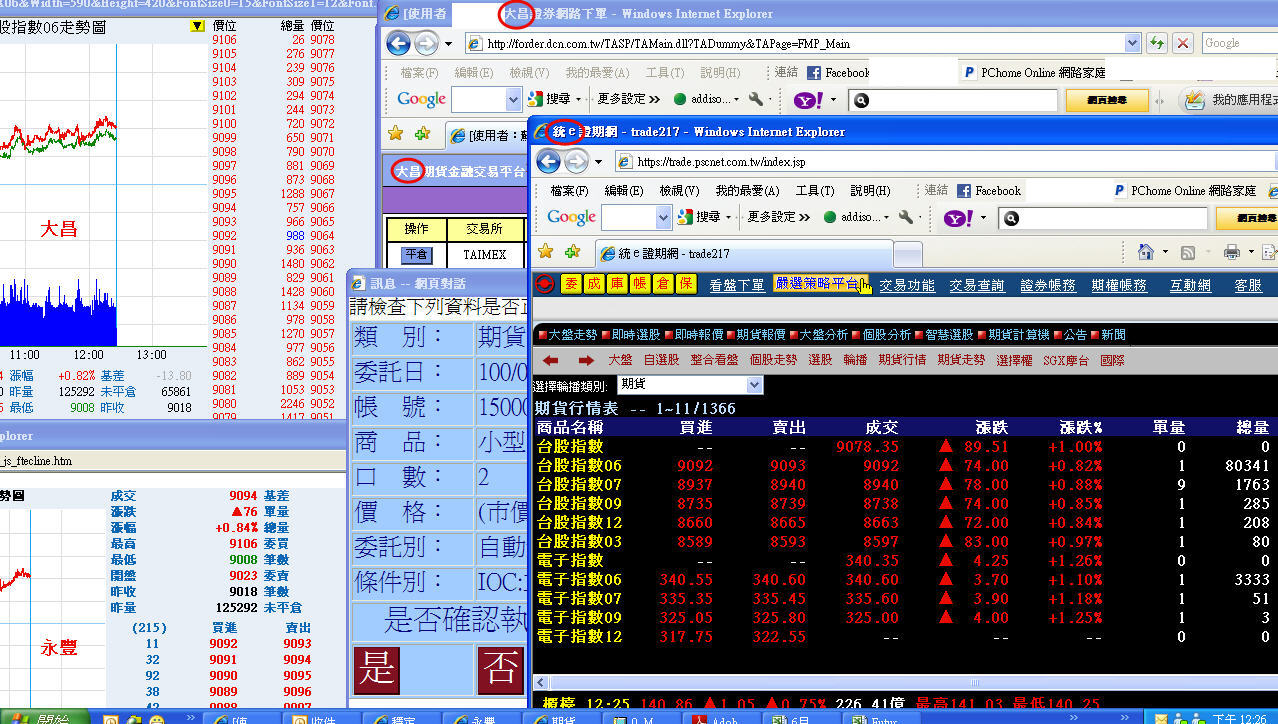Open the 編輯(E) menu in the trade217 window

624,191
